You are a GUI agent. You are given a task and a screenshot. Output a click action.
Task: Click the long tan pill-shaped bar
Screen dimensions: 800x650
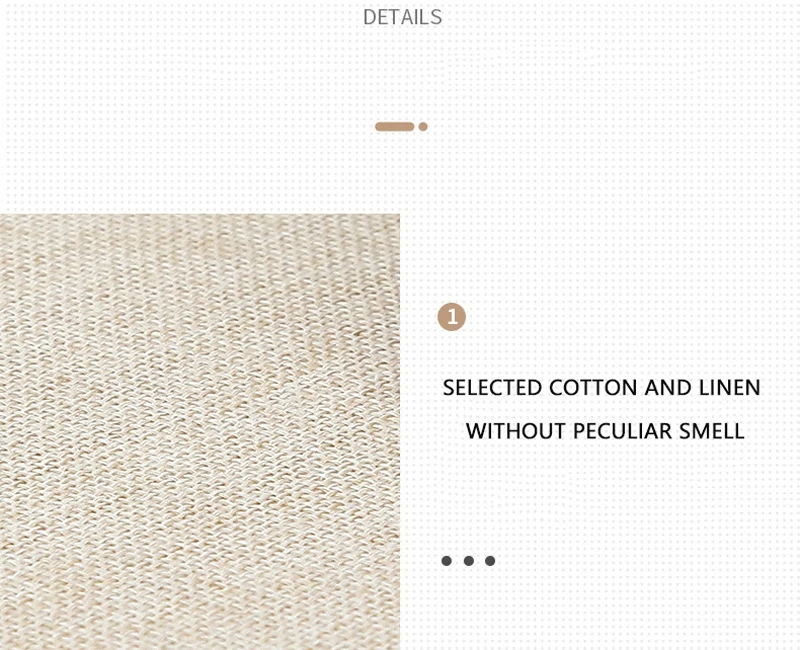pos(394,127)
